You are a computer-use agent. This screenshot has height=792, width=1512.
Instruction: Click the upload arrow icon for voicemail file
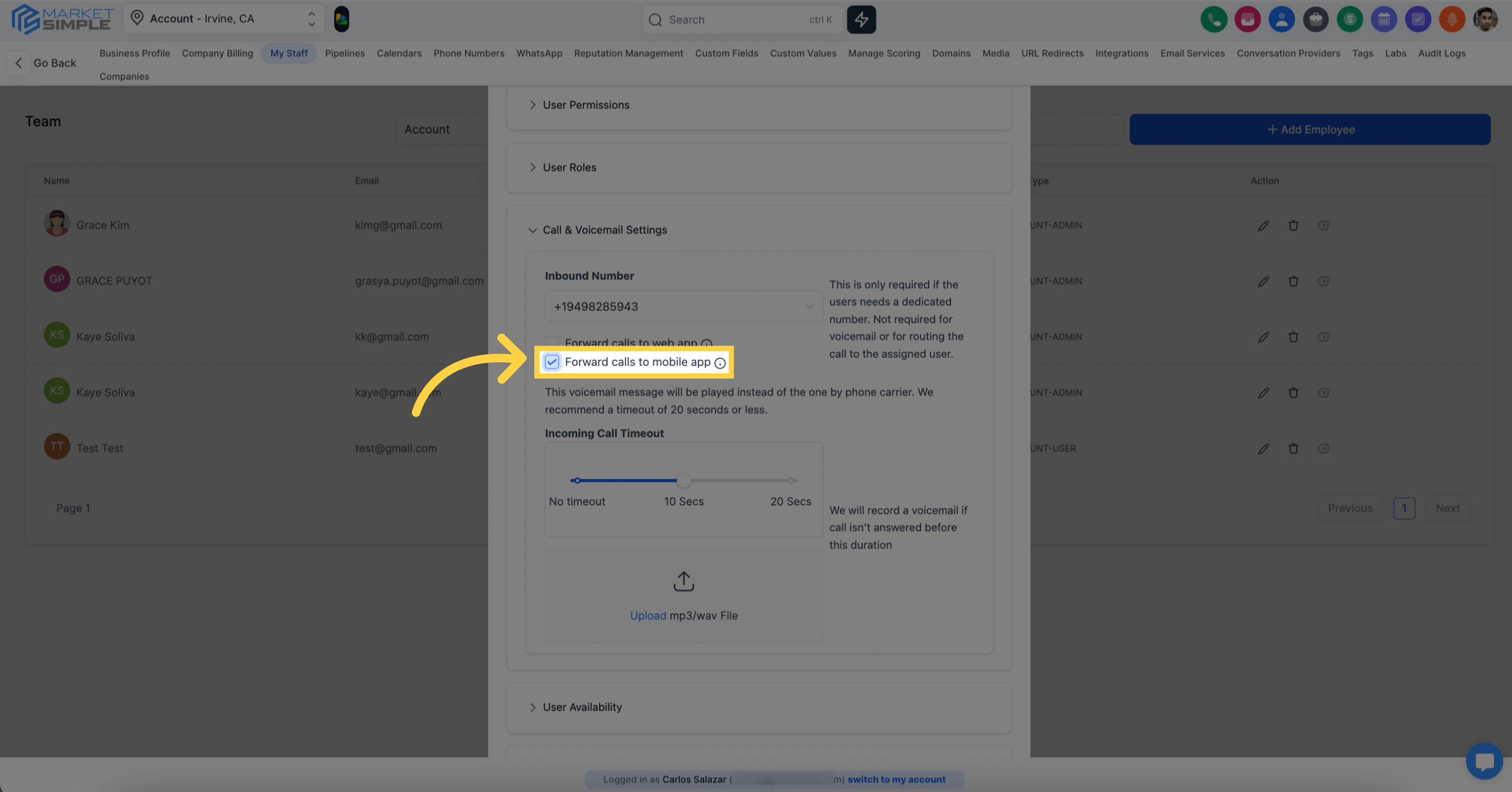tap(683, 581)
